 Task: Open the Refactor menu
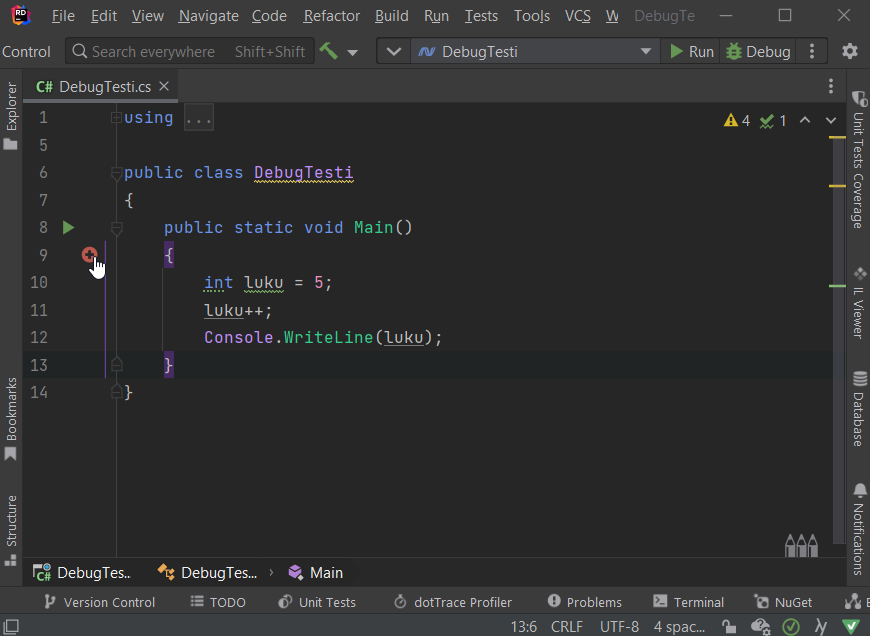[331, 16]
